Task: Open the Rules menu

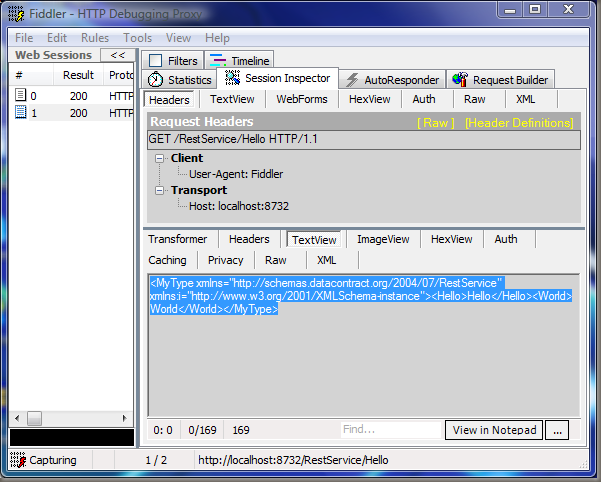Action: [x=95, y=38]
